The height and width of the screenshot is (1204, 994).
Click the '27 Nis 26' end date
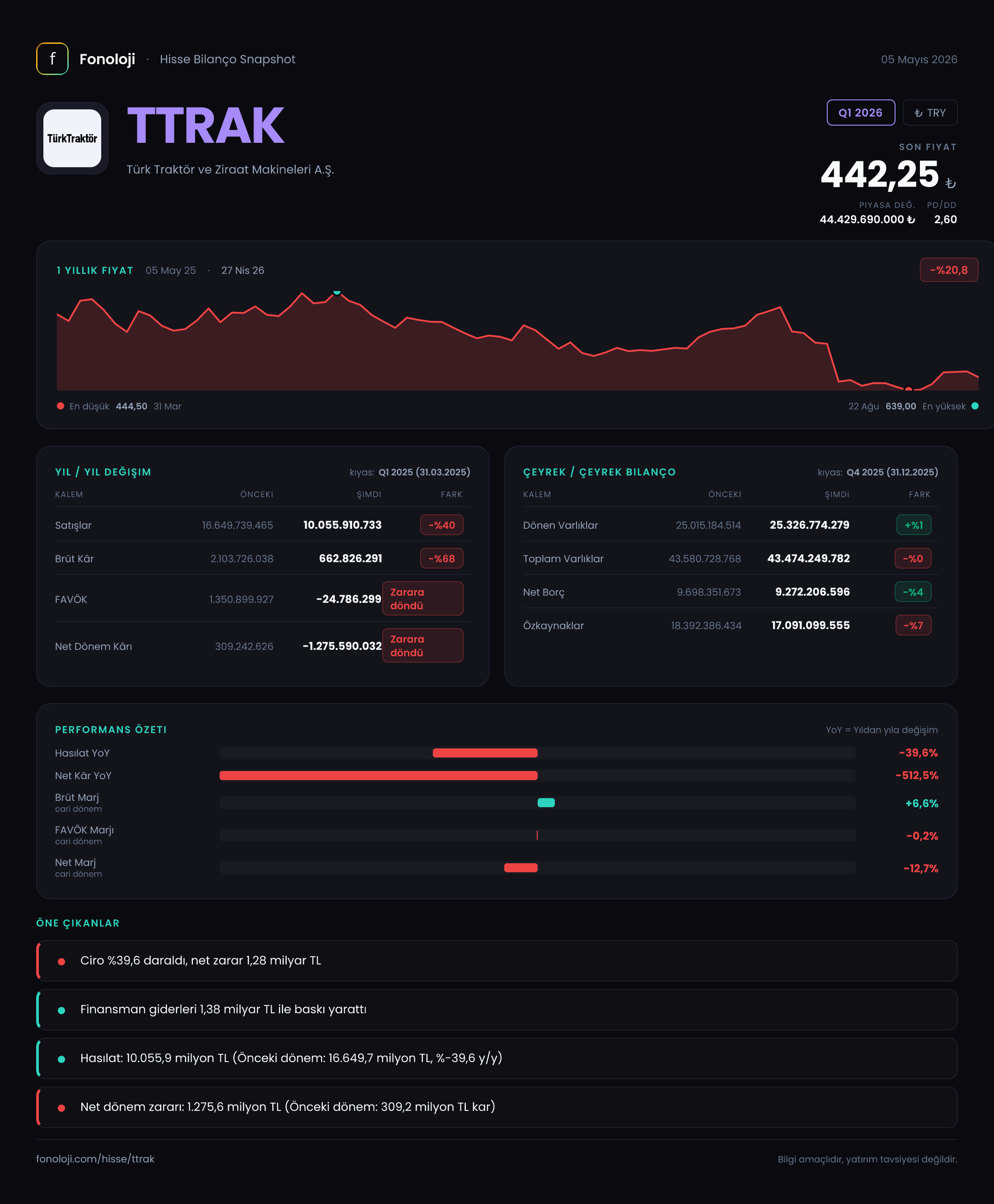243,270
